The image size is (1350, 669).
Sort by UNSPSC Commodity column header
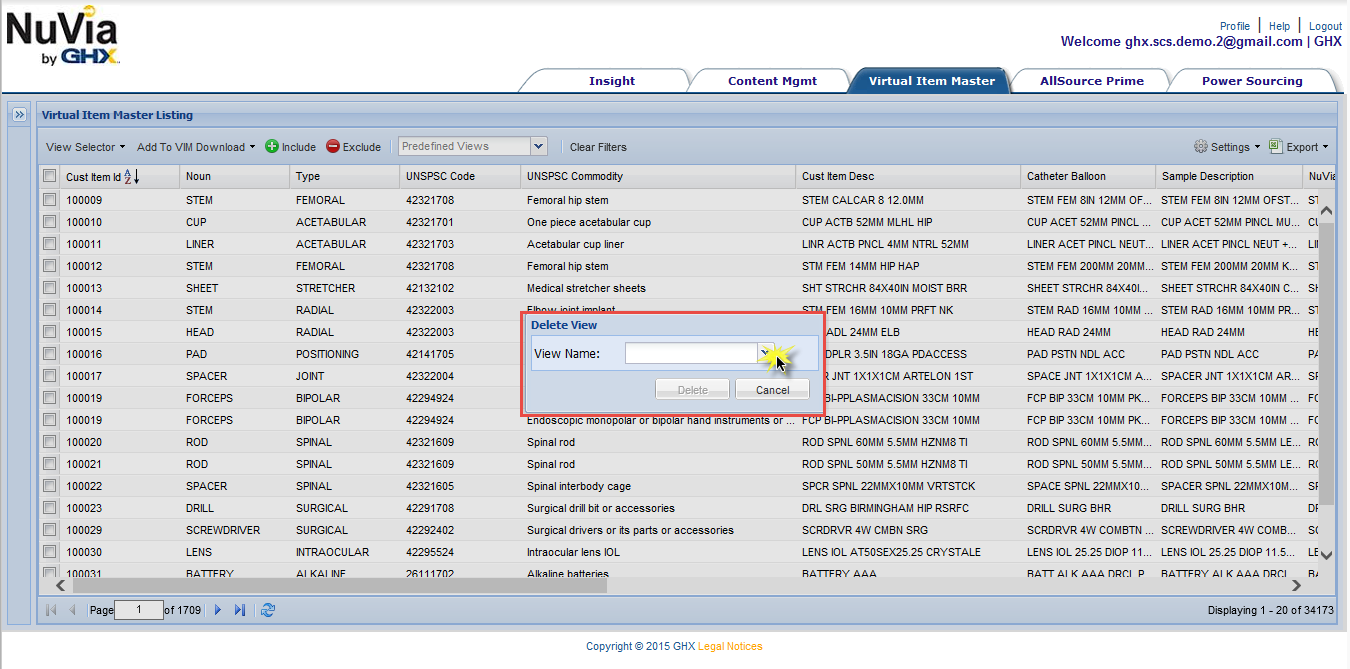[x=658, y=177]
